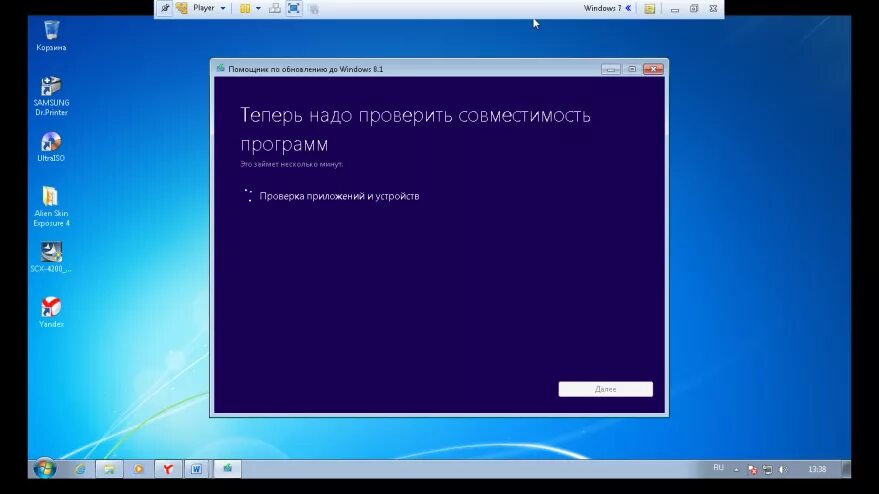This screenshot has width=879, height=494.
Task: Click the network tray icon
Action: coord(767,470)
